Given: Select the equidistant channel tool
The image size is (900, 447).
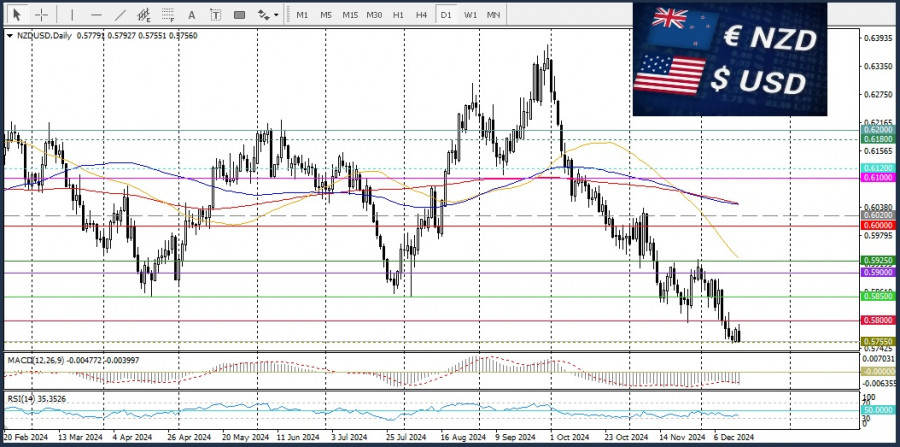Looking at the screenshot, I should point(143,14).
